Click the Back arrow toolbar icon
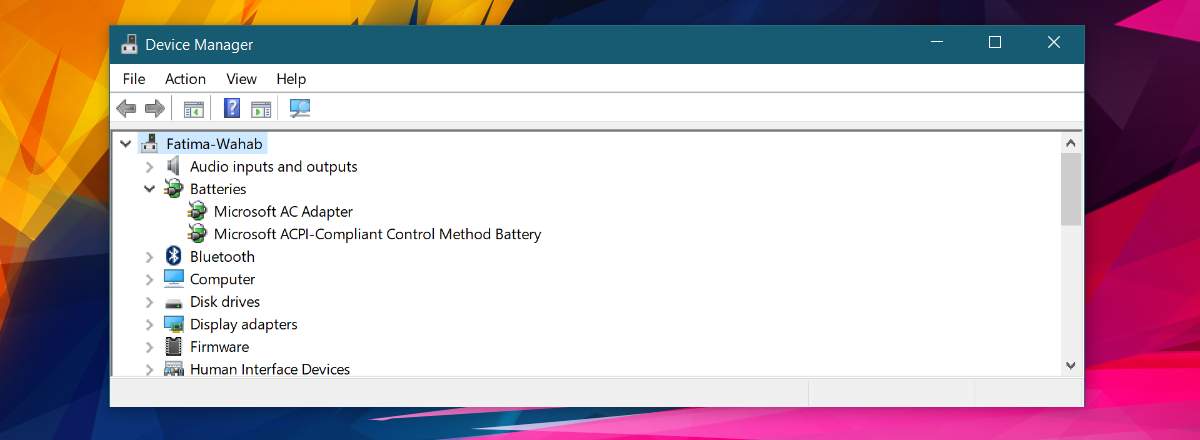The height and width of the screenshot is (440, 1200). [x=126, y=108]
